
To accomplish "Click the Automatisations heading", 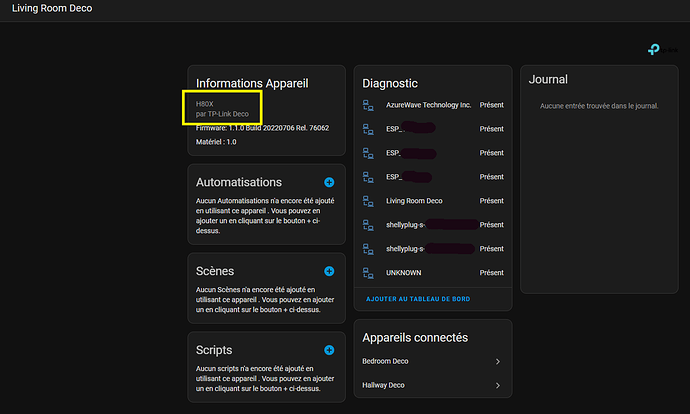I will [x=239, y=182].
